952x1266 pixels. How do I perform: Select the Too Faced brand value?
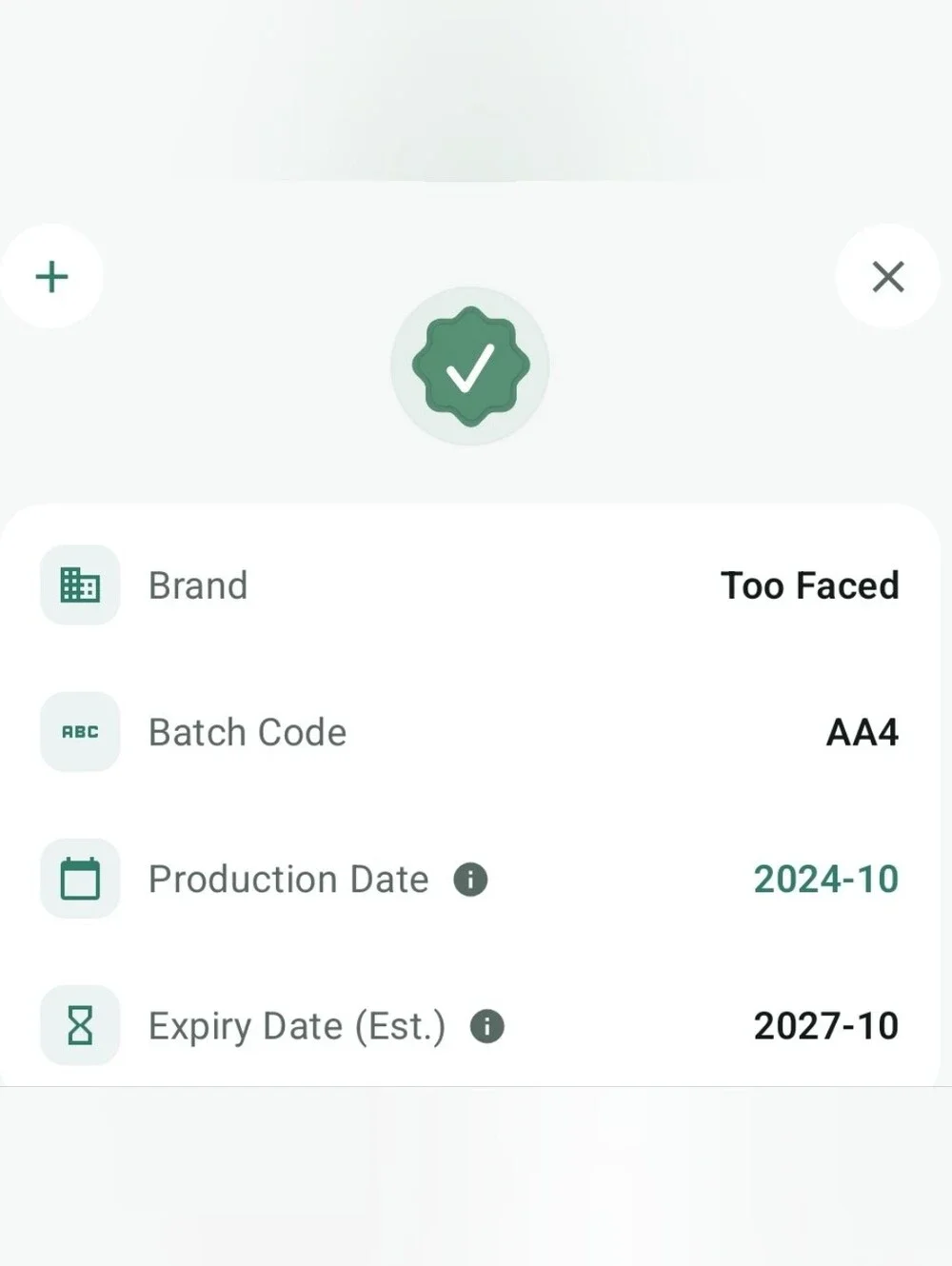(809, 585)
